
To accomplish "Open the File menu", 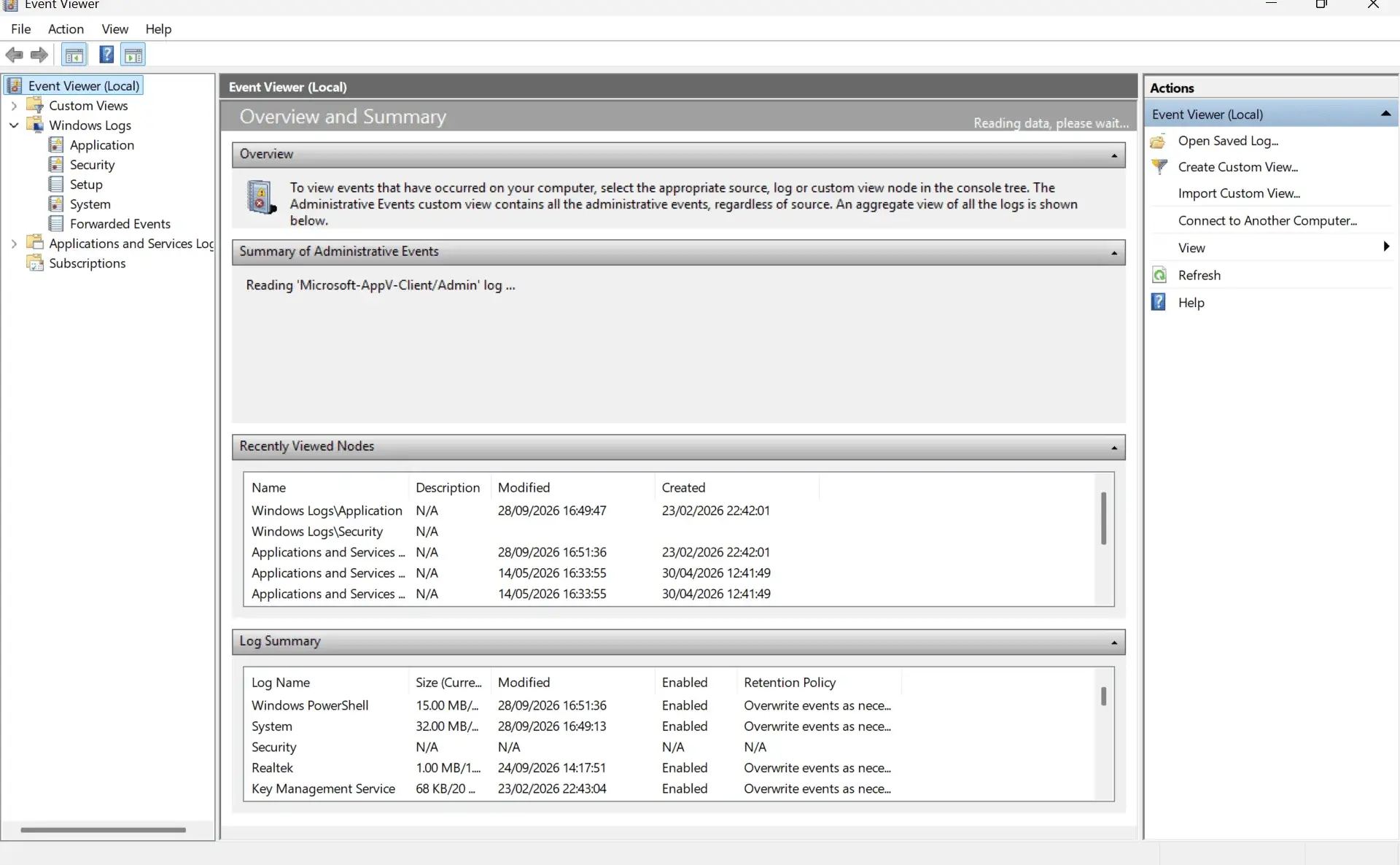I will pos(21,29).
